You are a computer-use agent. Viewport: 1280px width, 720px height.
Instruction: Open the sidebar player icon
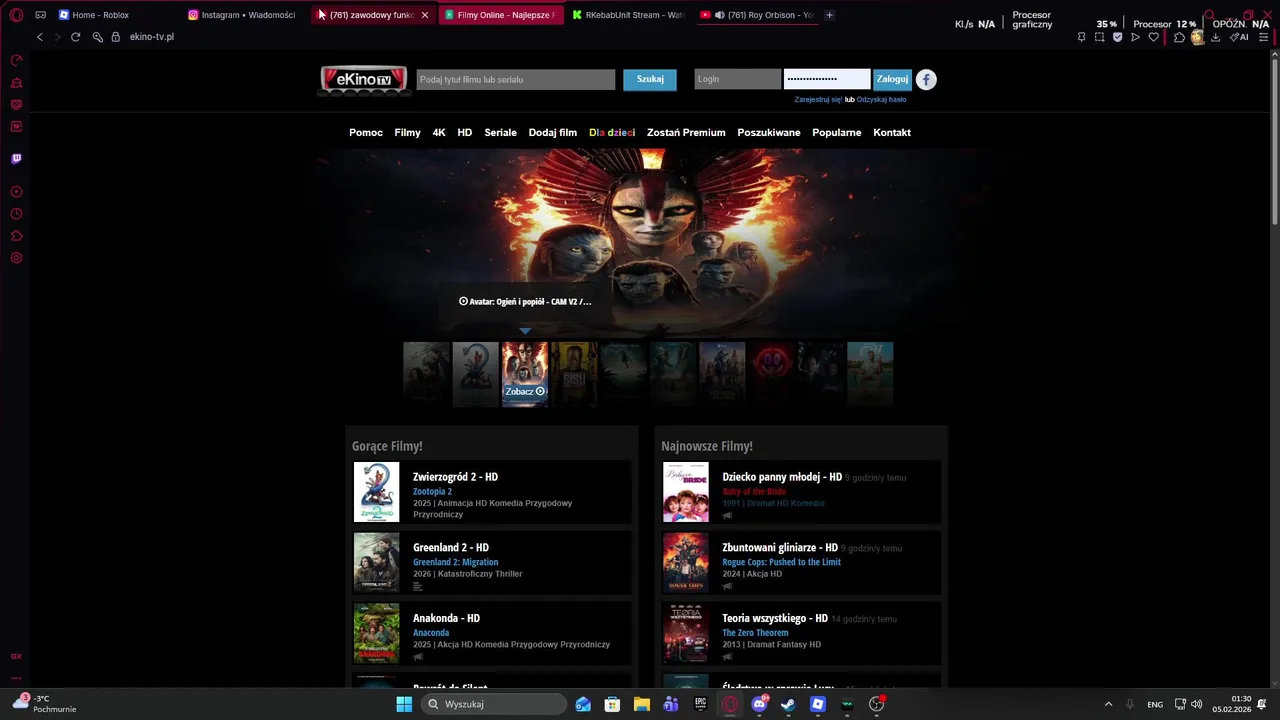[16, 192]
